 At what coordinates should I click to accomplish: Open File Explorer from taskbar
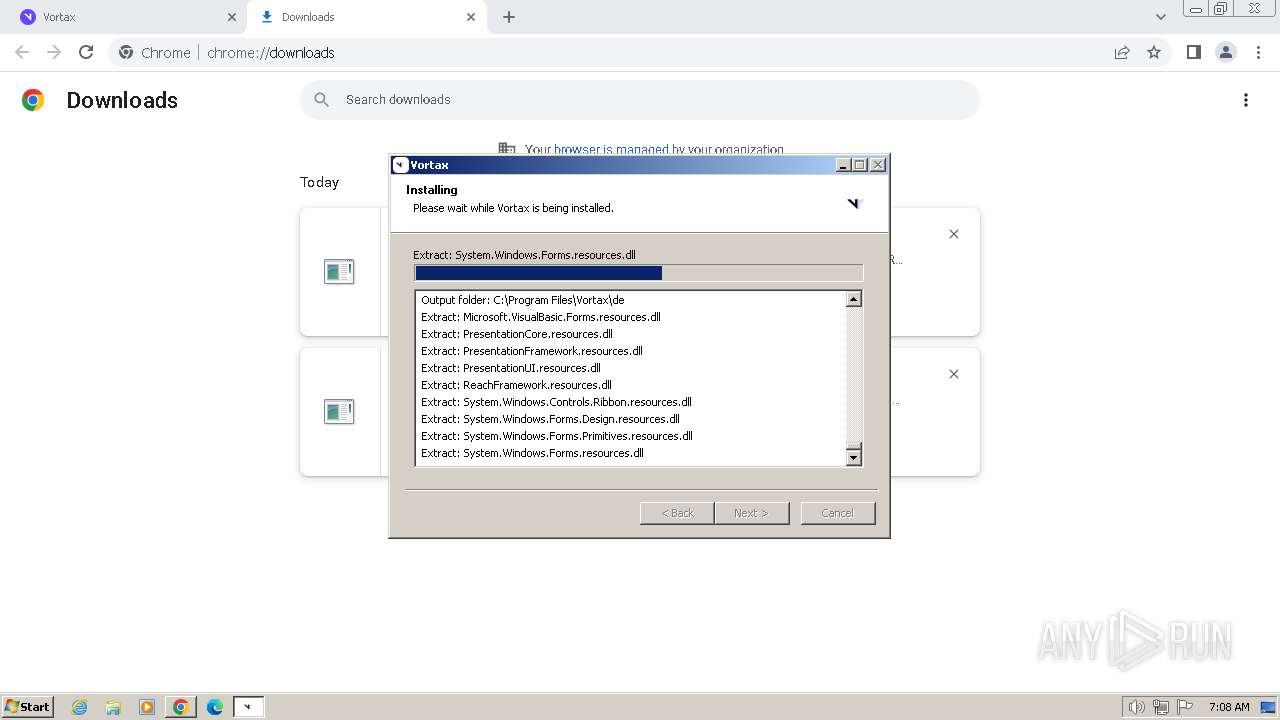pos(113,707)
